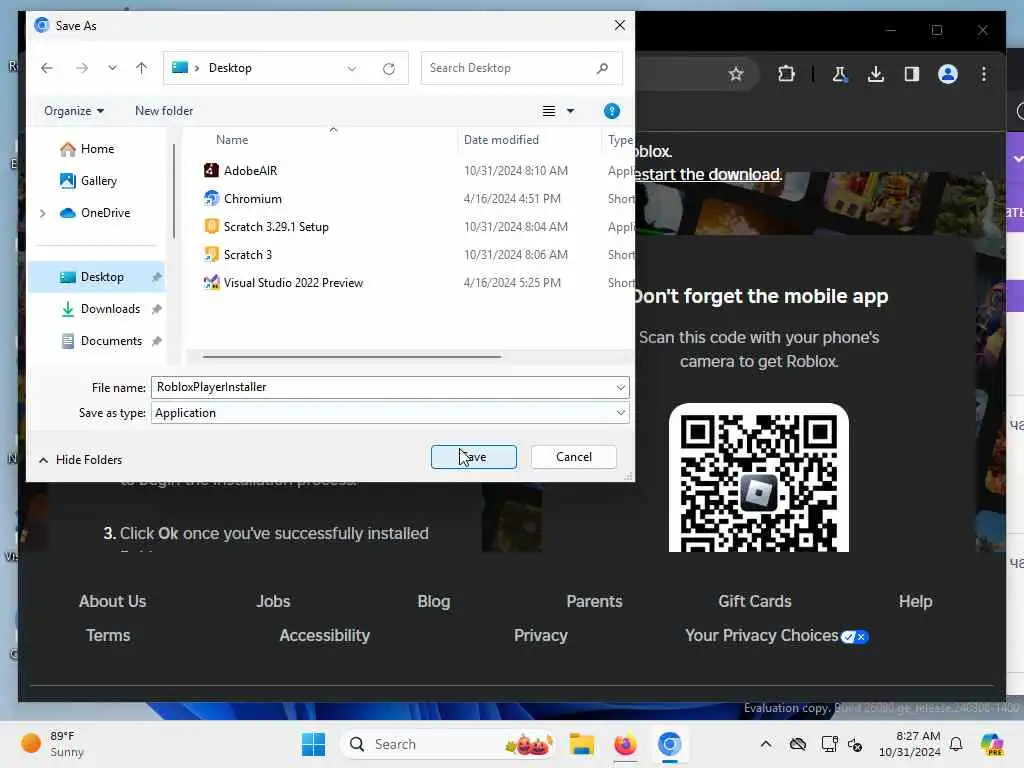Open Your Privacy Choices link

(x=776, y=635)
